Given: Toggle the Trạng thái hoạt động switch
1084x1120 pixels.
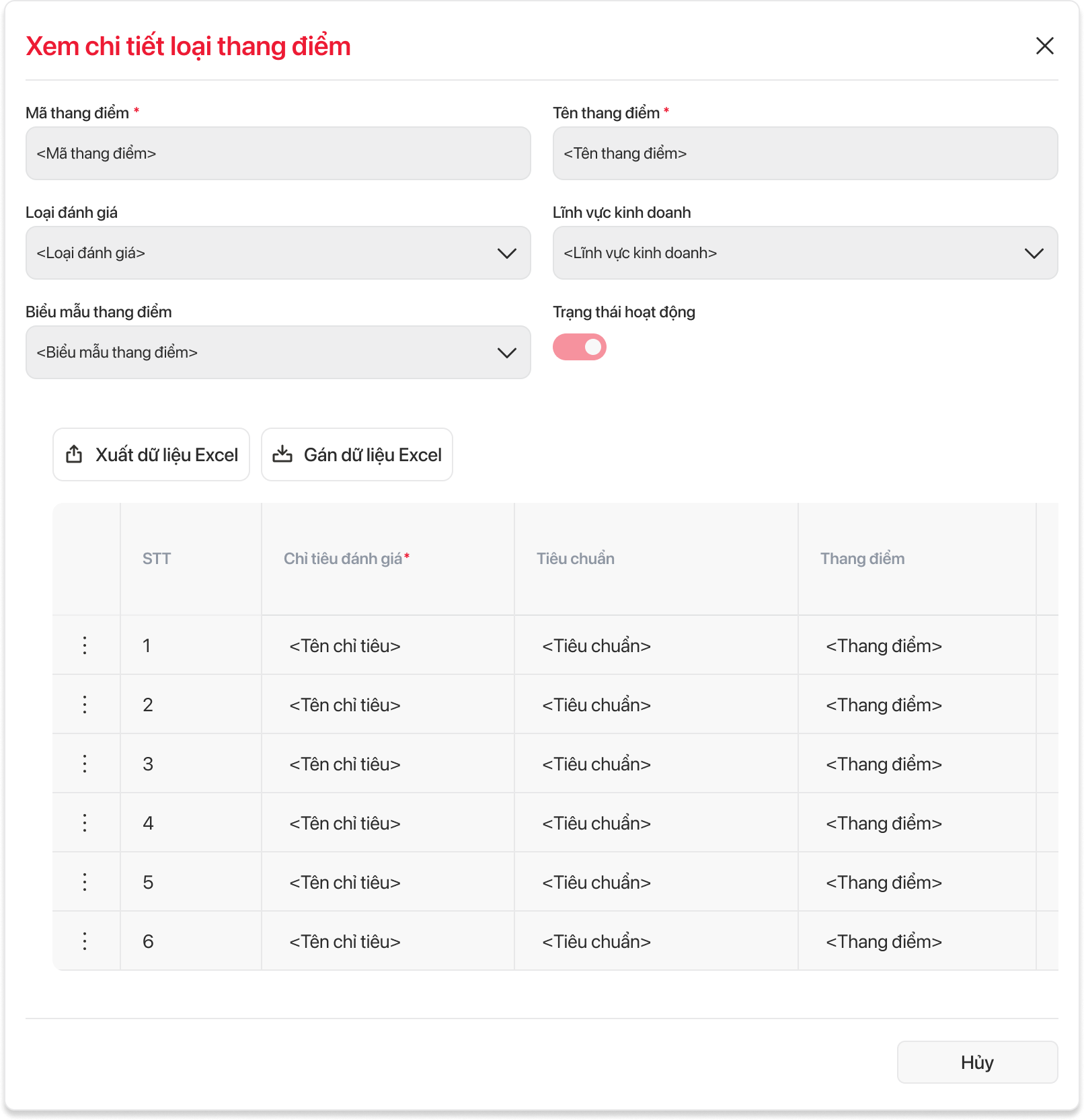Looking at the screenshot, I should [x=580, y=347].
